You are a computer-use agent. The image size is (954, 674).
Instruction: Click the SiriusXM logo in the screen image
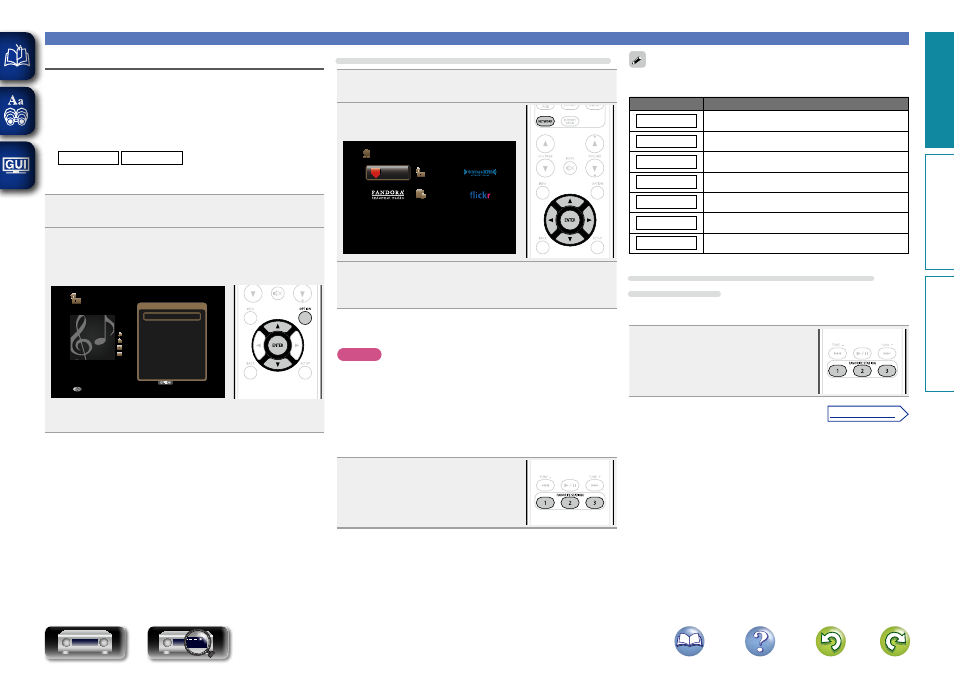(x=480, y=172)
